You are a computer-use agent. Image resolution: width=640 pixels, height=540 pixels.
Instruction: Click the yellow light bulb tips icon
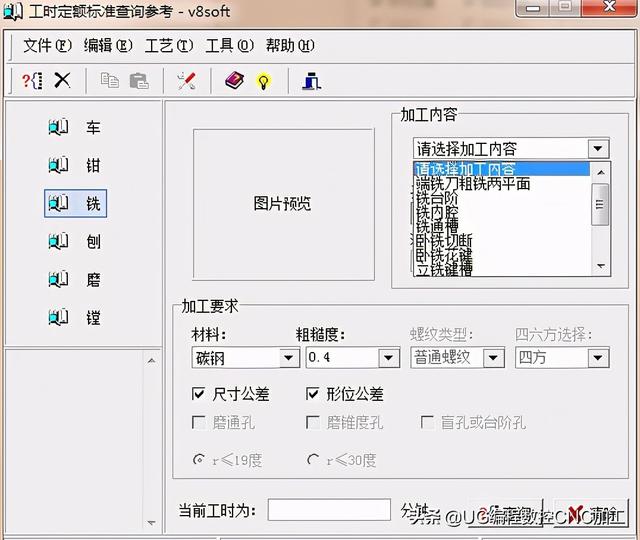(x=263, y=82)
